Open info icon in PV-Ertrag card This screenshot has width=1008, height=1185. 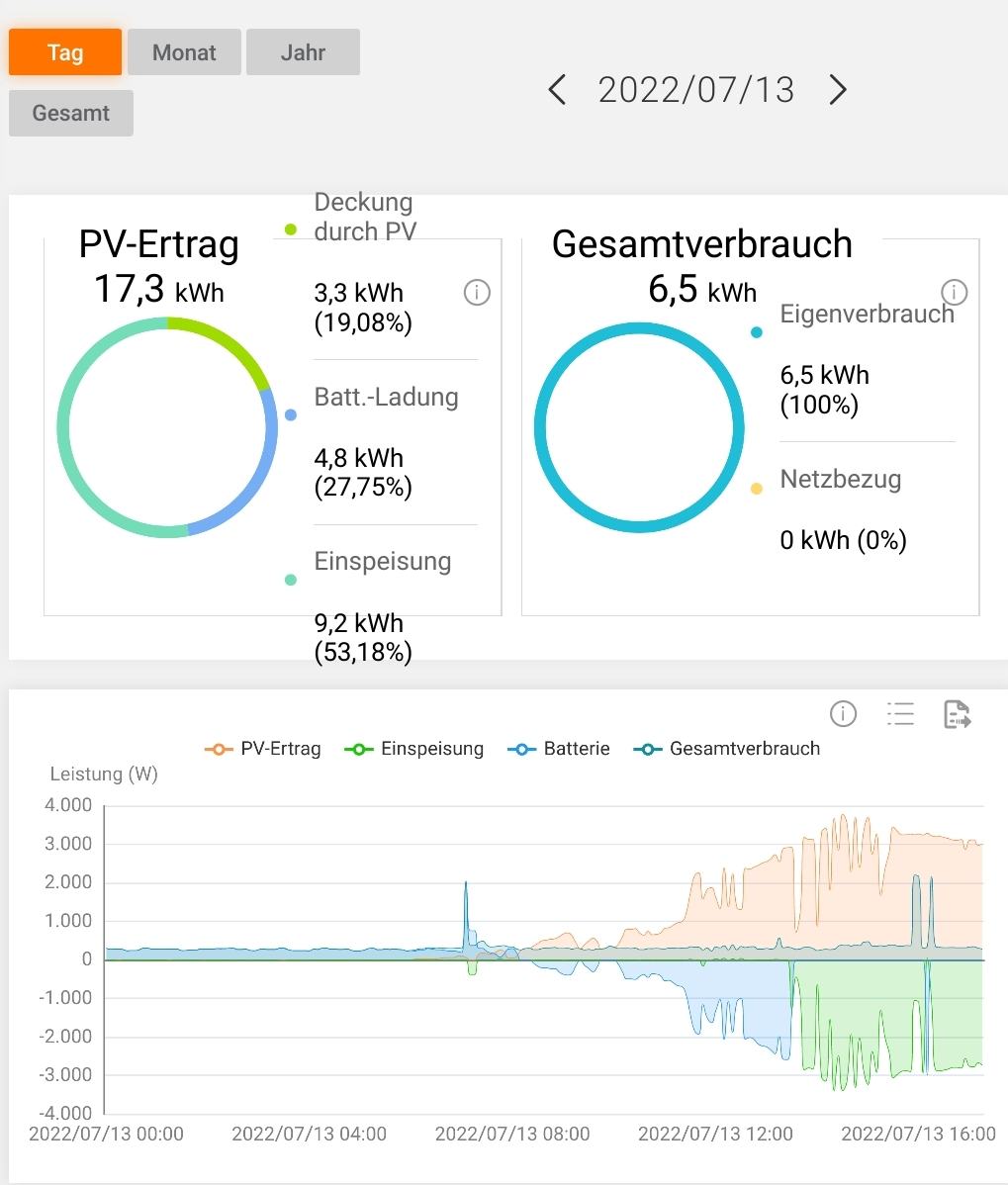coord(477,292)
